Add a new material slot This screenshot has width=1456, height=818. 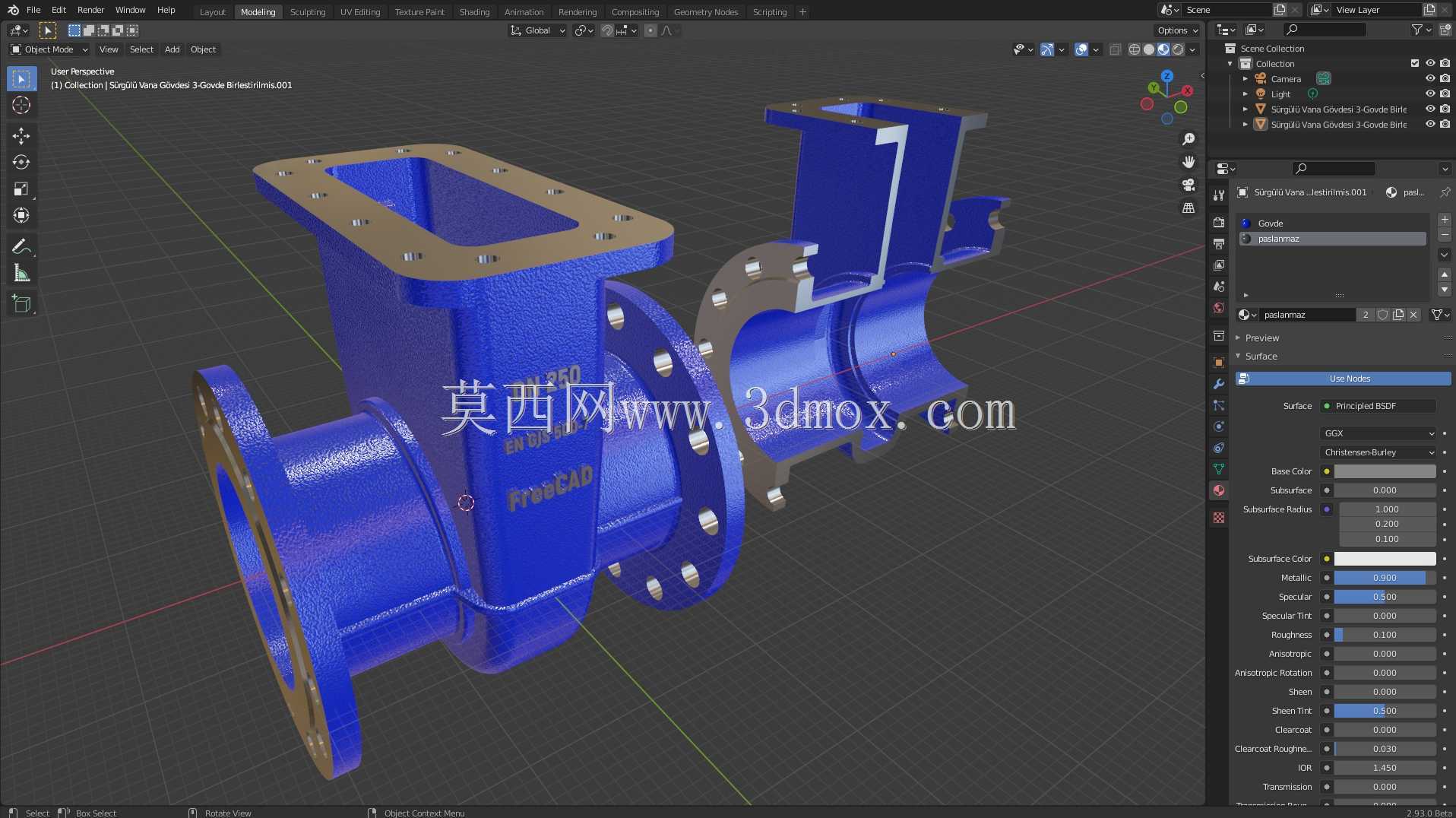pos(1445,220)
